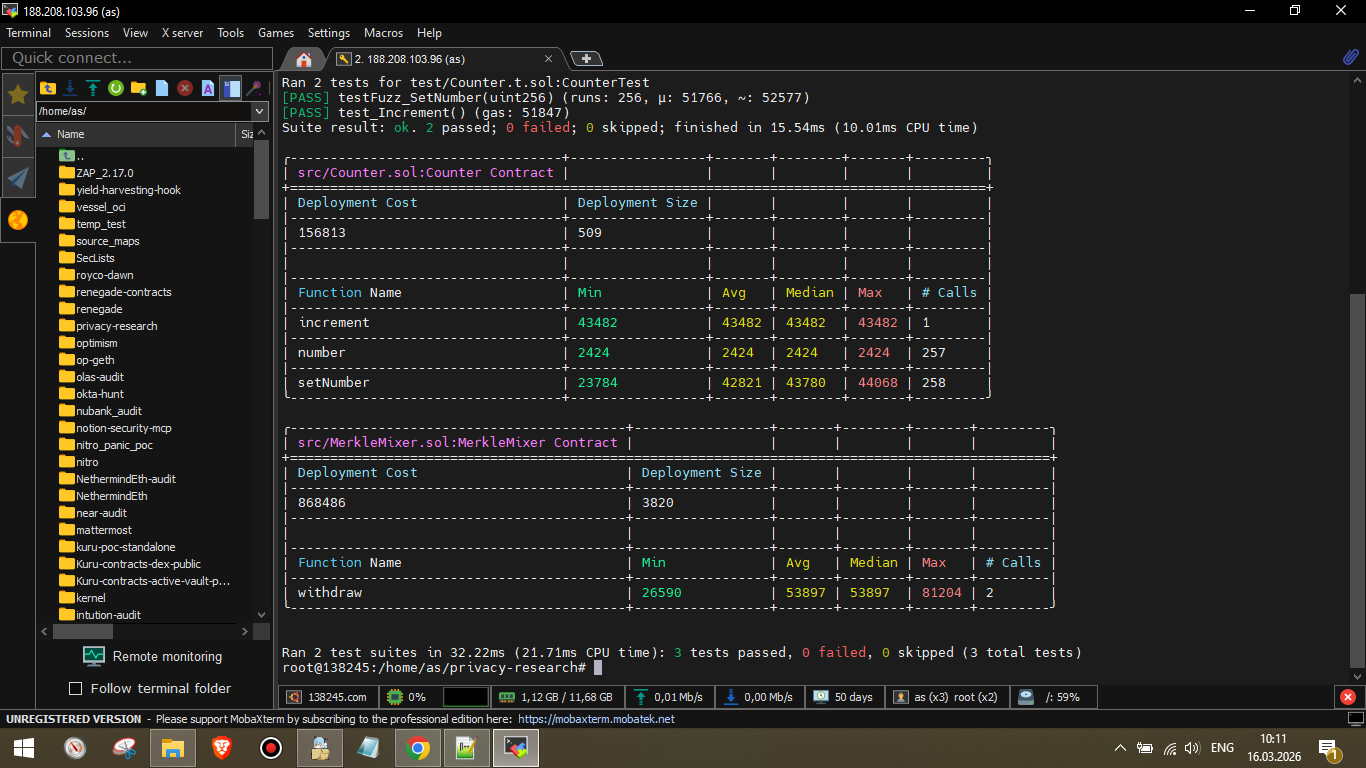
Task: Open the Windows Start menu
Action: (x=24, y=747)
